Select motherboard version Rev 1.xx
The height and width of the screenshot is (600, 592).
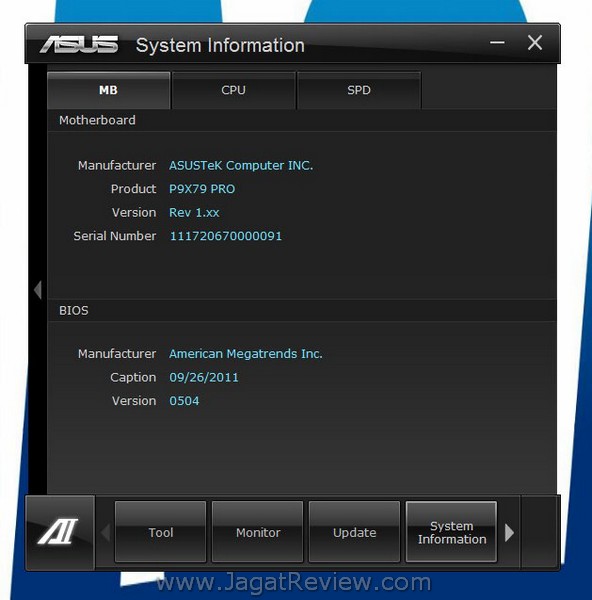tap(194, 213)
